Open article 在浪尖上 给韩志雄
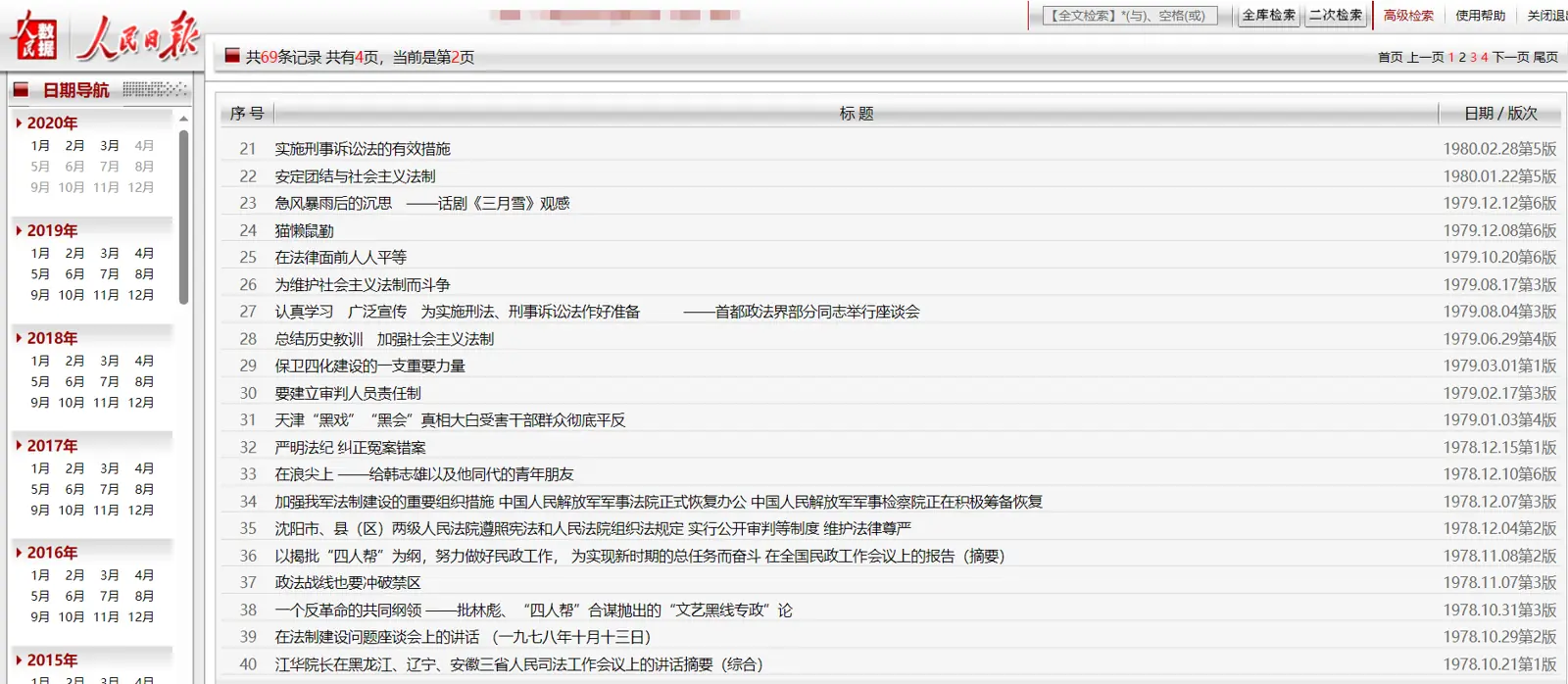The height and width of the screenshot is (684, 1568). 424,474
